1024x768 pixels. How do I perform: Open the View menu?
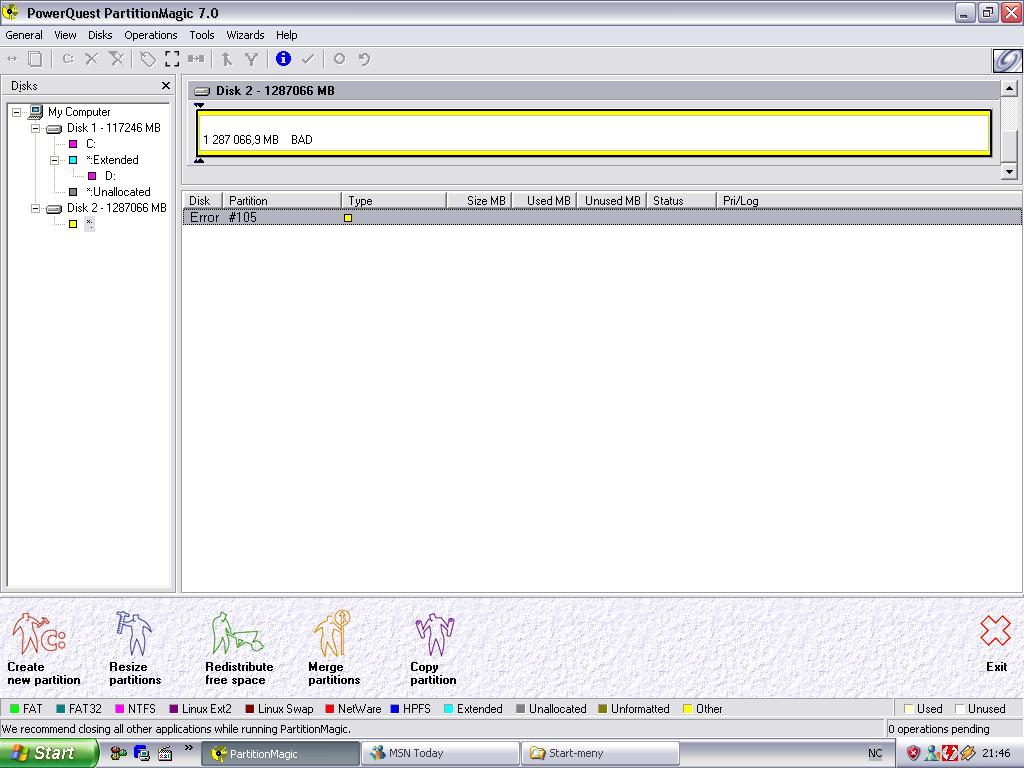tap(65, 35)
